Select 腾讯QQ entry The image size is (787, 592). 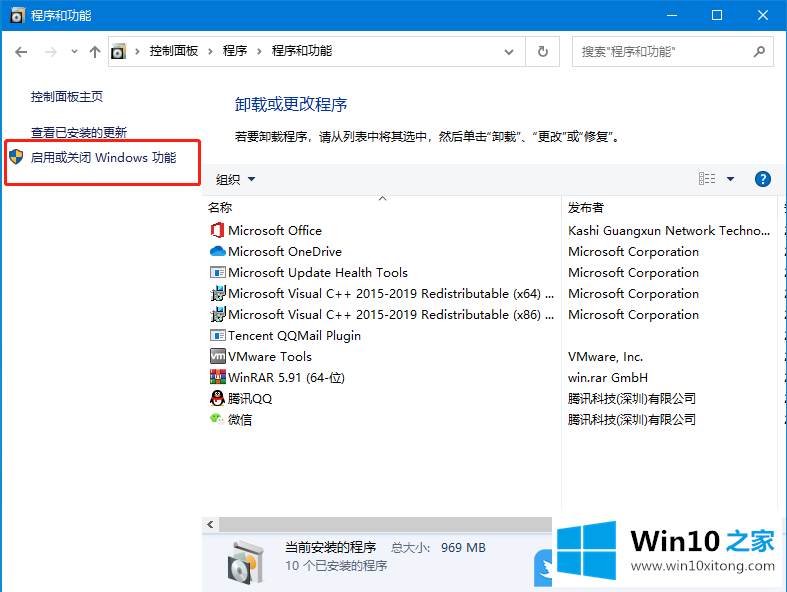tap(249, 399)
